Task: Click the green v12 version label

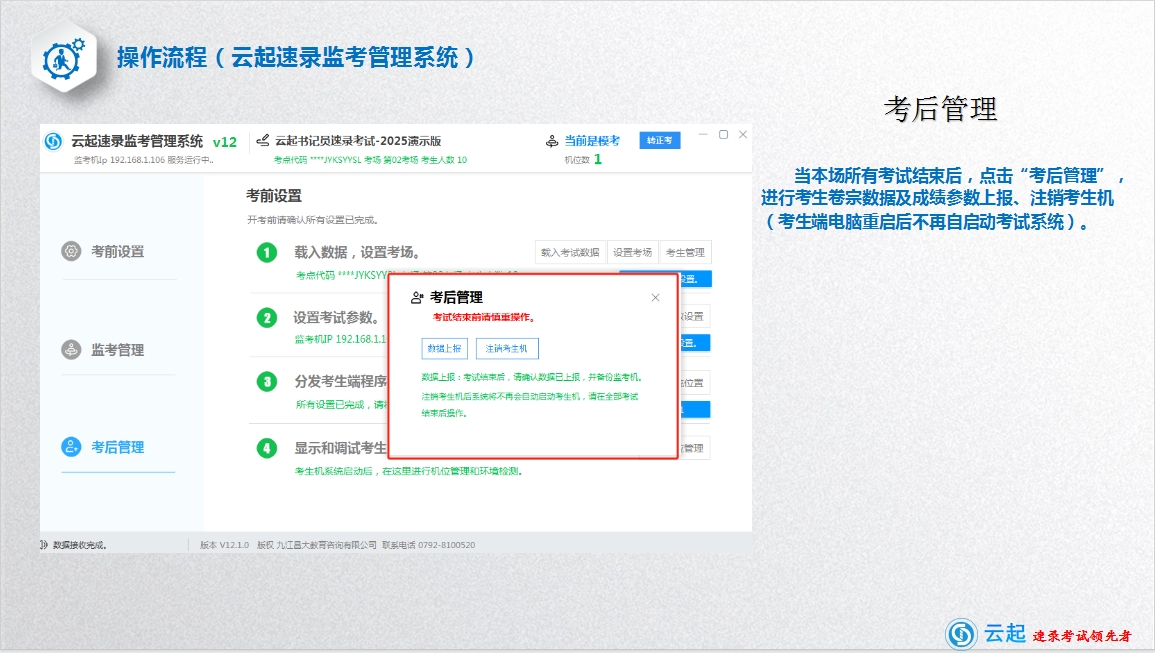Action: [225, 142]
